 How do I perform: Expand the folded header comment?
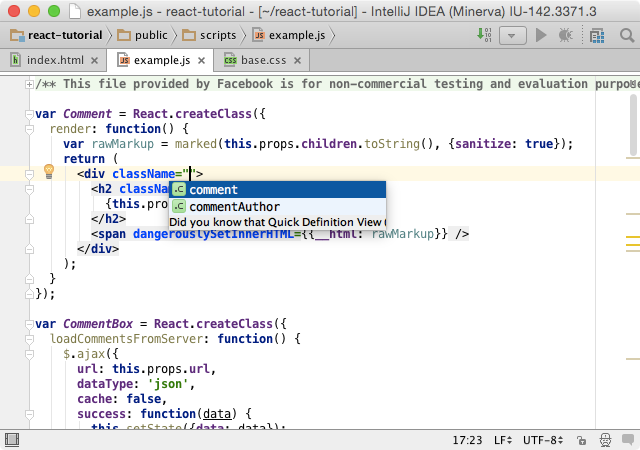click(29, 85)
